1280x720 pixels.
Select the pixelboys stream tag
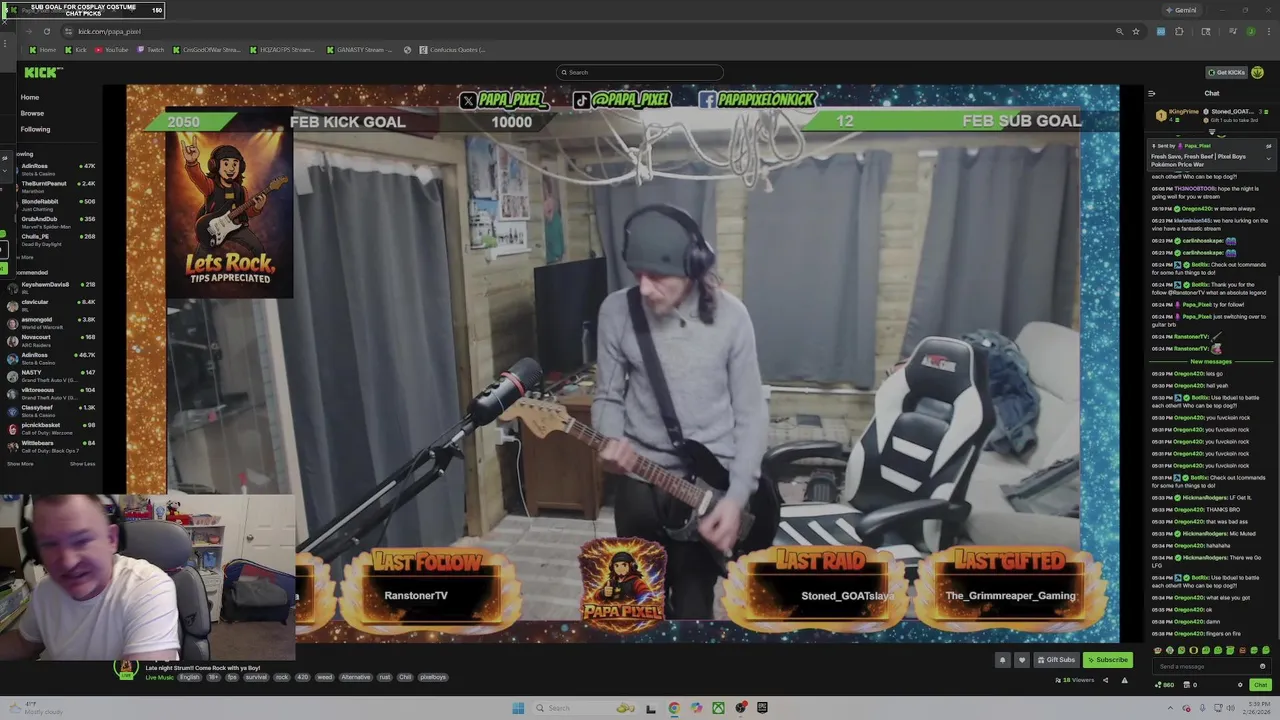coord(433,677)
